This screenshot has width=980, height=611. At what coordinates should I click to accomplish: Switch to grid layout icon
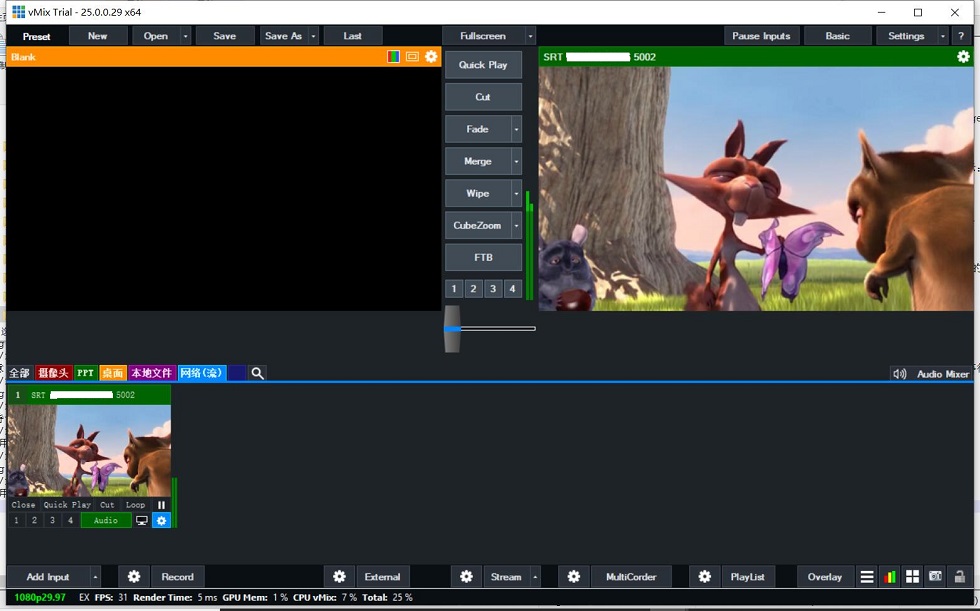click(912, 577)
